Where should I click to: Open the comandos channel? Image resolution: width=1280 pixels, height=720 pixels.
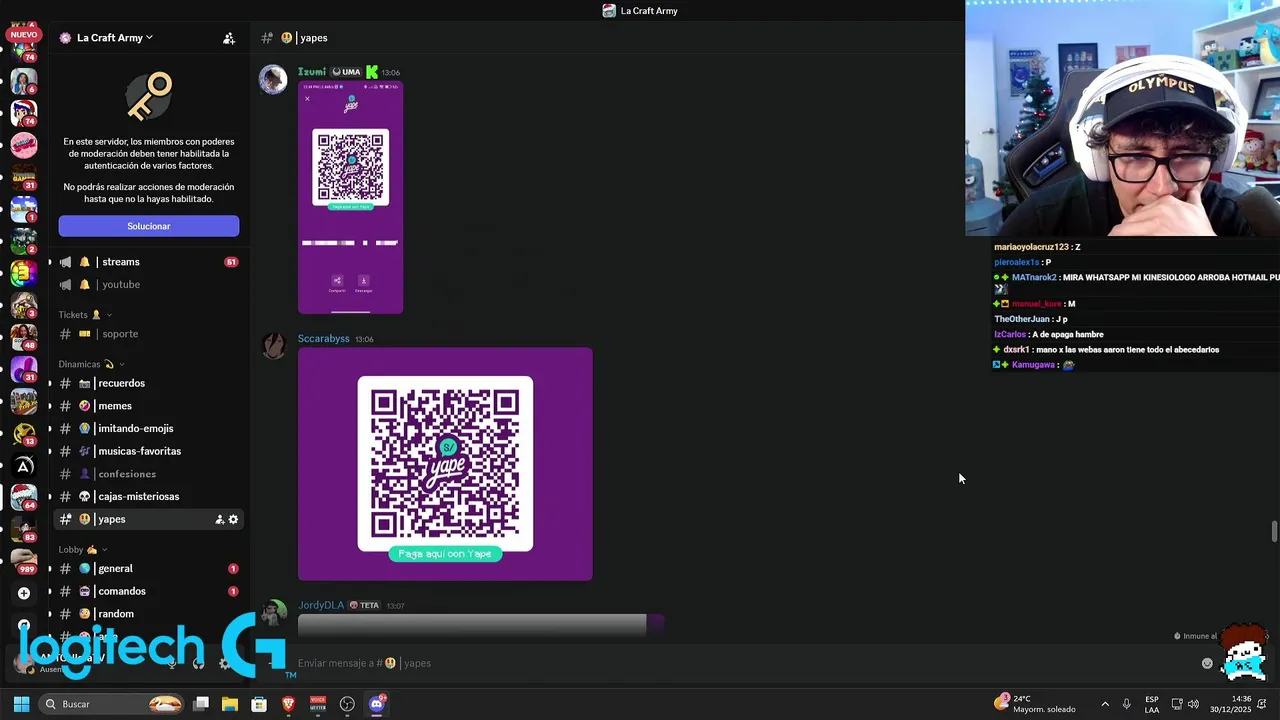pyautogui.click(x=146, y=591)
